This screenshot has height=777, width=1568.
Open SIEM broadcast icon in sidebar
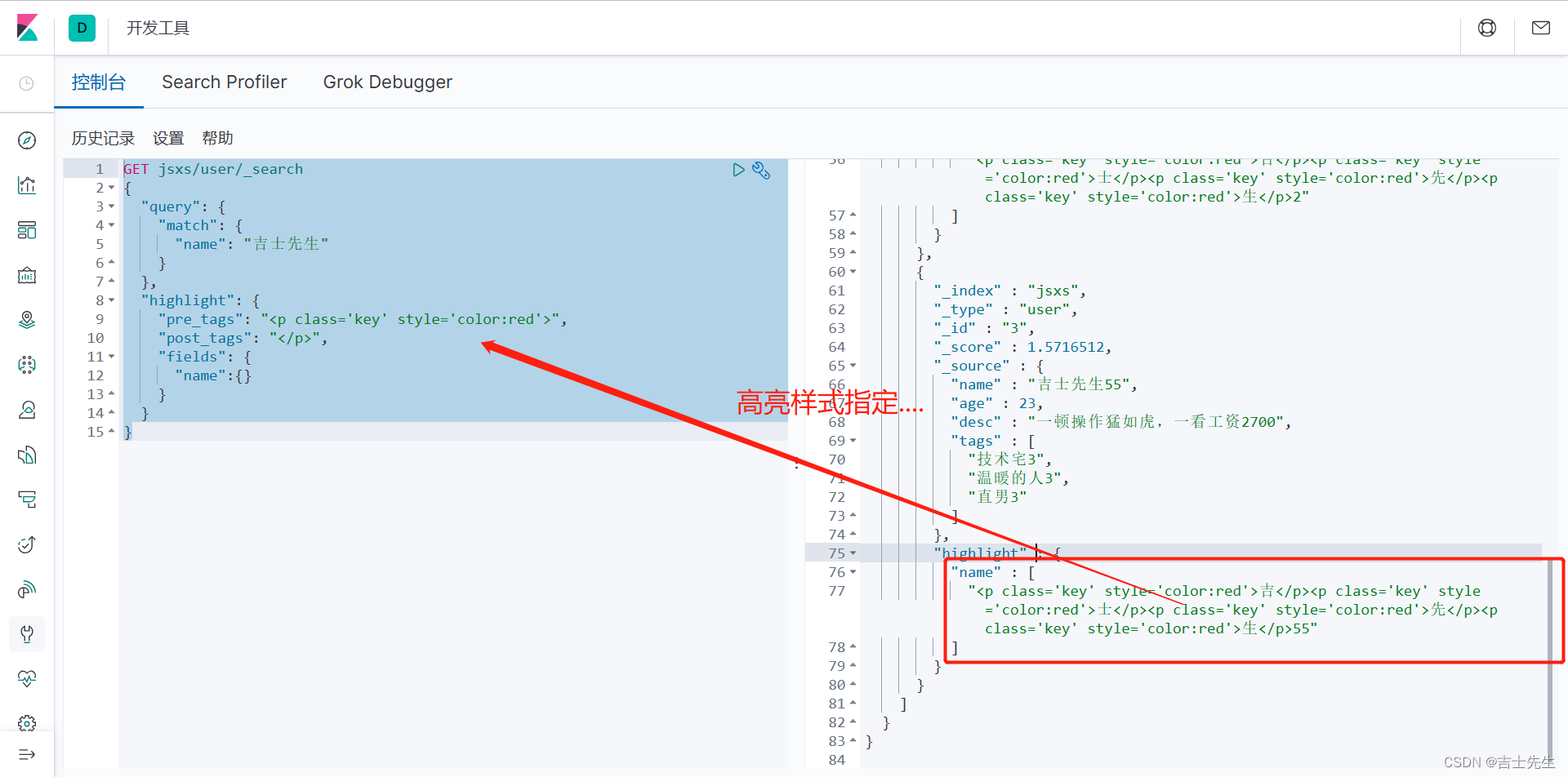coord(27,589)
